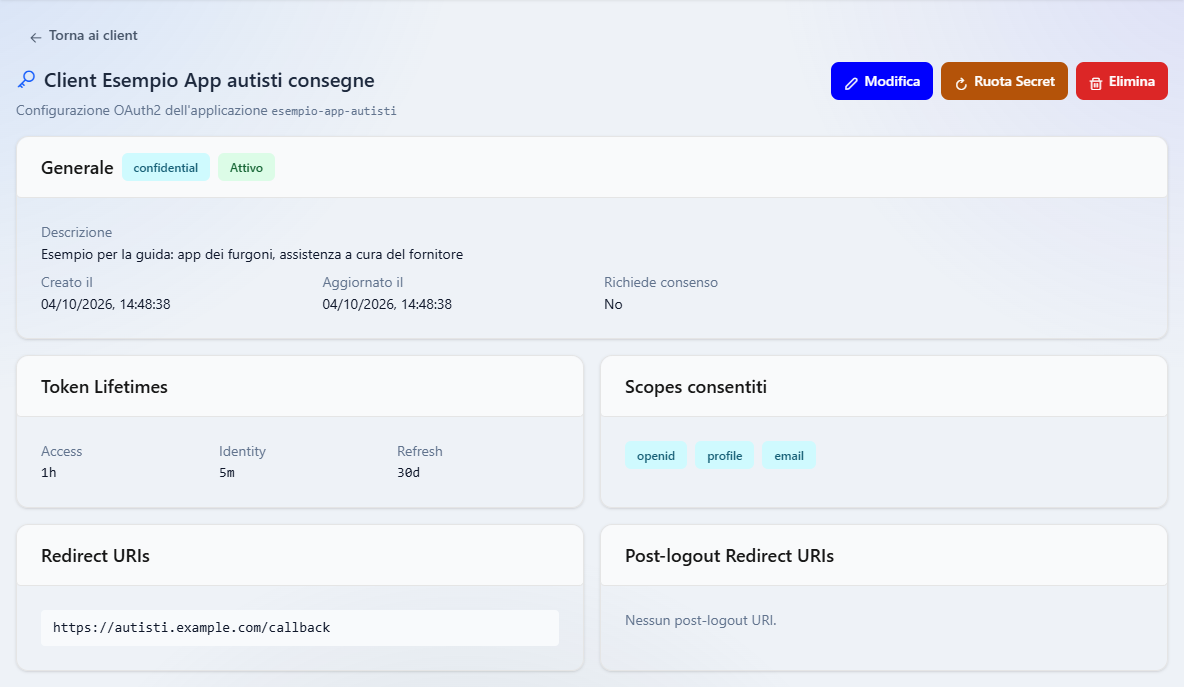
Task: Click the Token Lifetimes heading
Action: 104,387
